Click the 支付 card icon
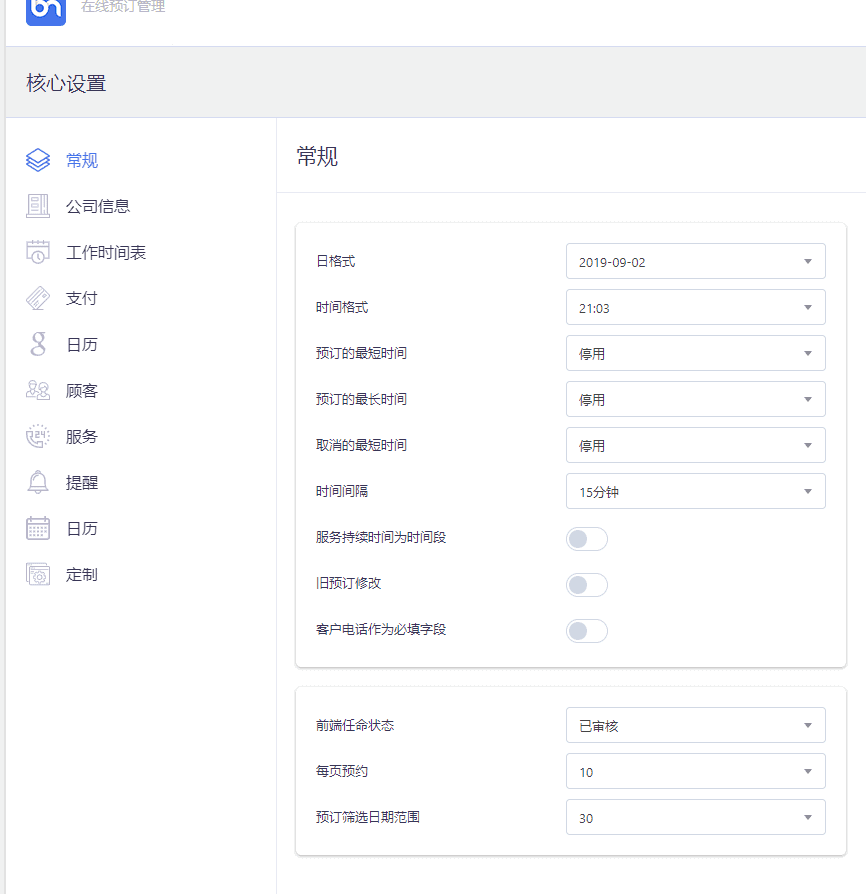Image resolution: width=866 pixels, height=894 pixels. tap(38, 298)
